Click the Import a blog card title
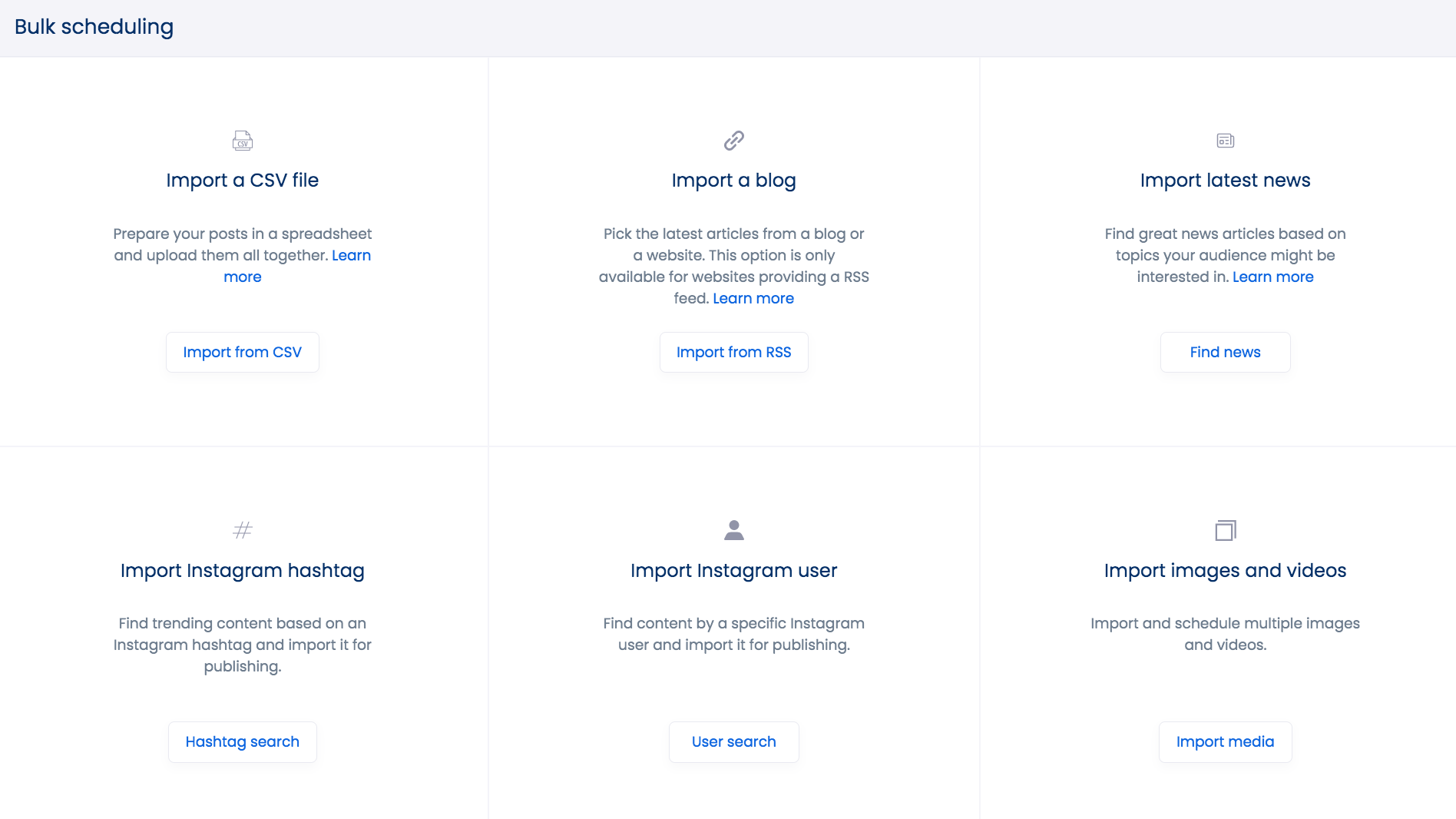The image size is (1456, 819). [733, 180]
